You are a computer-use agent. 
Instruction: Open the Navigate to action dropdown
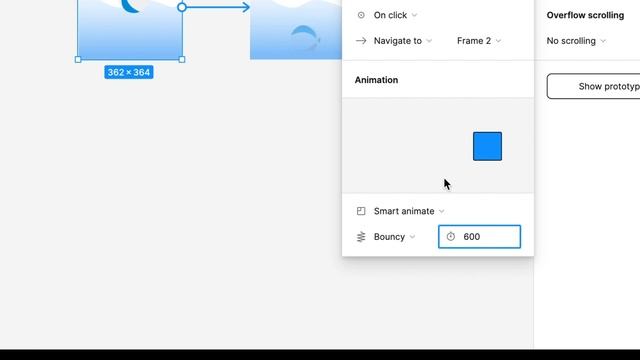coord(402,41)
